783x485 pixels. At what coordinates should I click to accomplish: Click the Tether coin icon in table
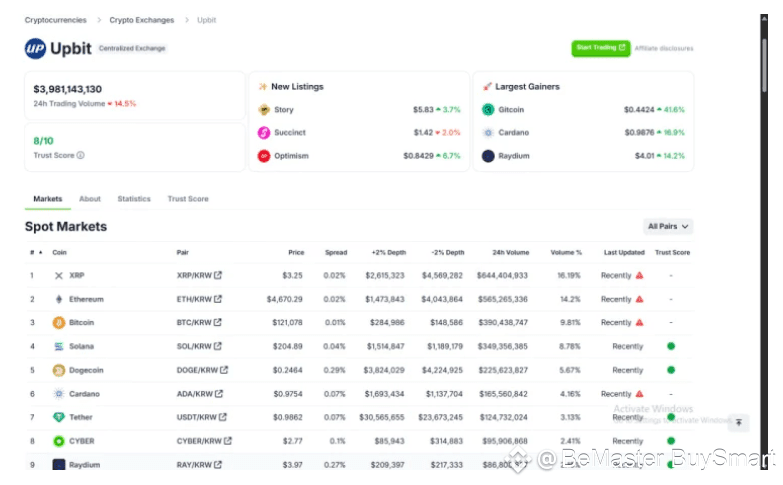[x=58, y=417]
